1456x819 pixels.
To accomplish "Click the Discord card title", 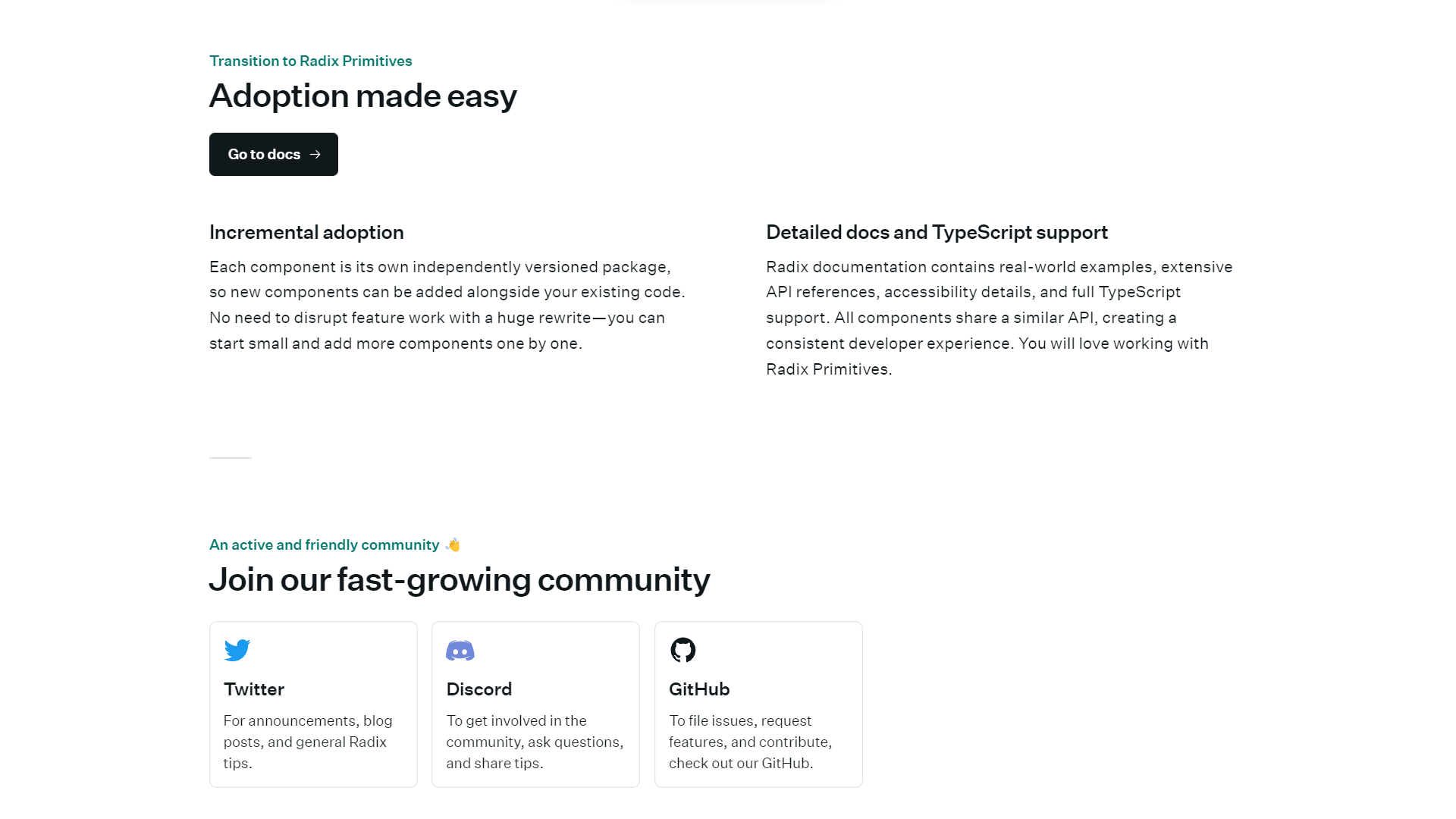I will [479, 689].
